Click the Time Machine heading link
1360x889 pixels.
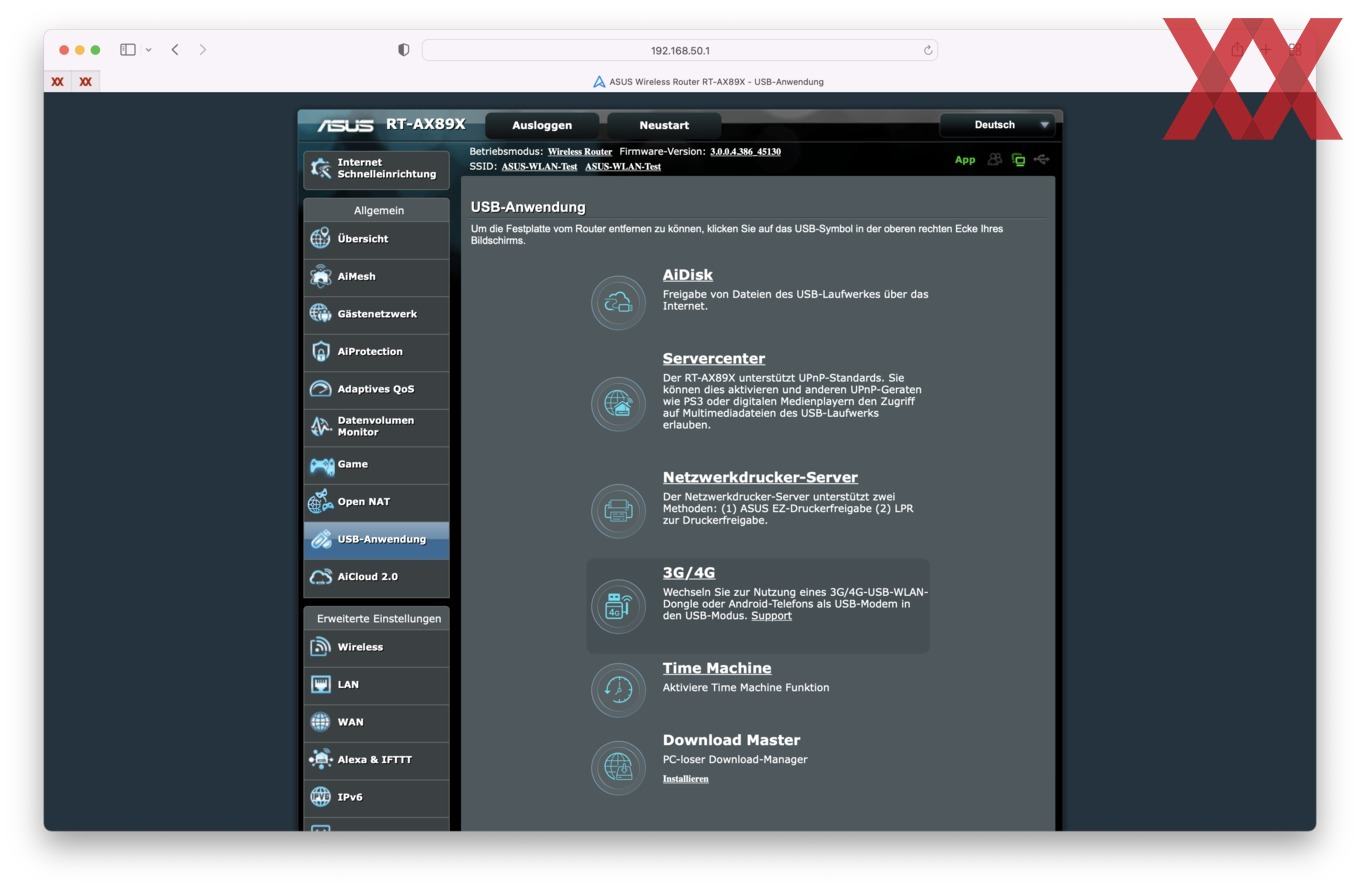pos(717,668)
